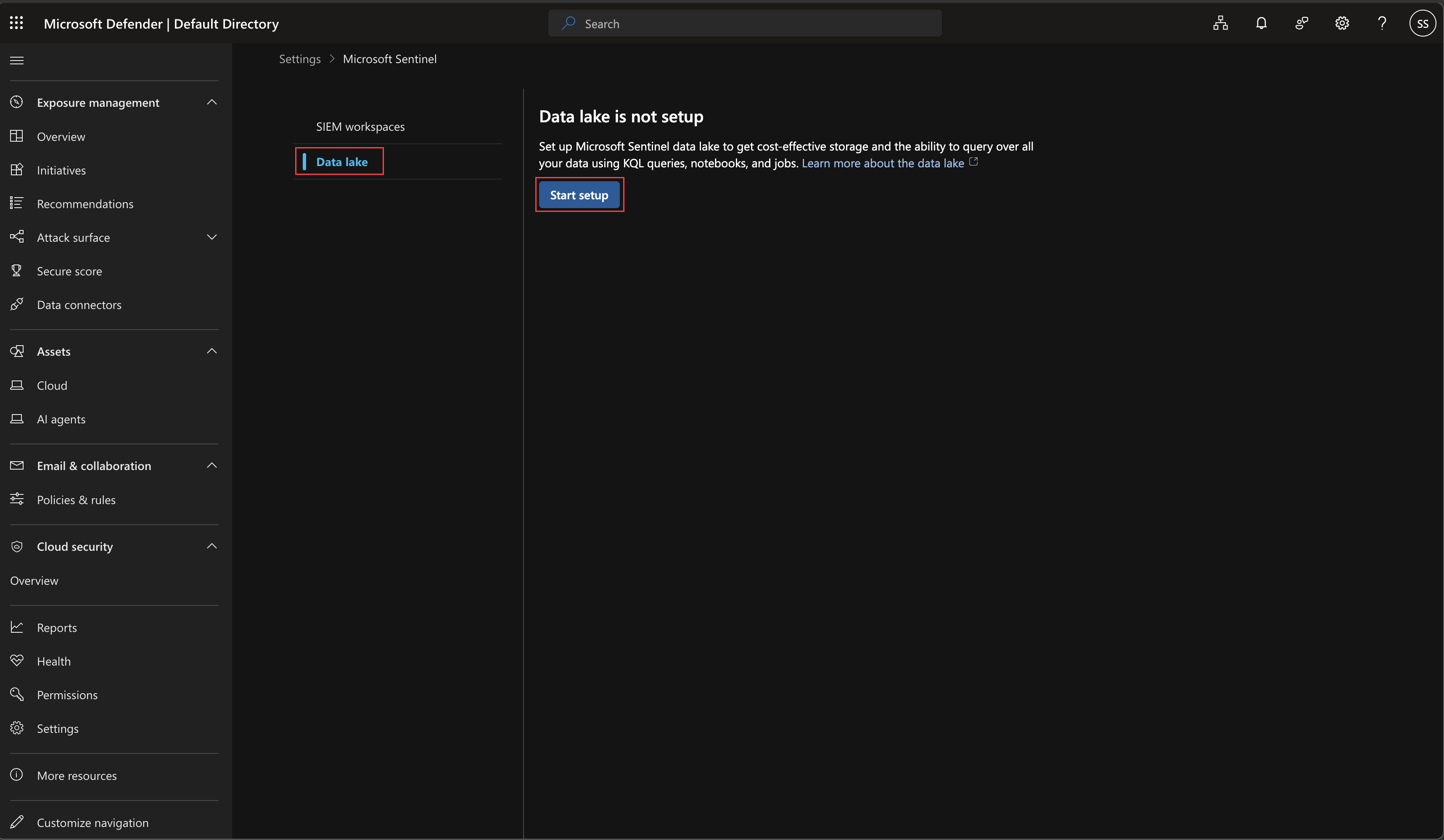Screen dimensions: 1444x840
Task: Select the Data lake tab
Action: 342,161
